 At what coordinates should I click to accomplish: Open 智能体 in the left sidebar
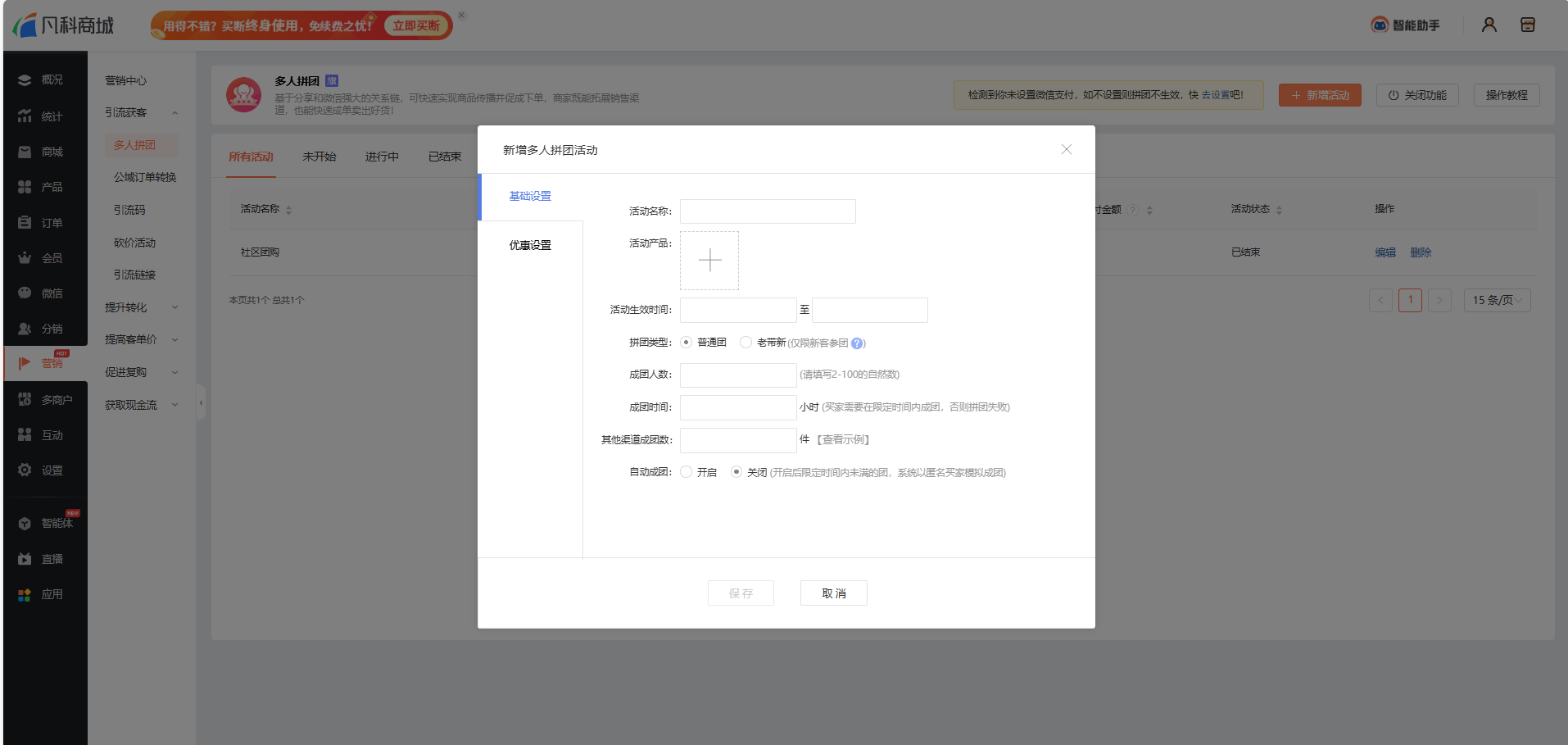[56, 523]
